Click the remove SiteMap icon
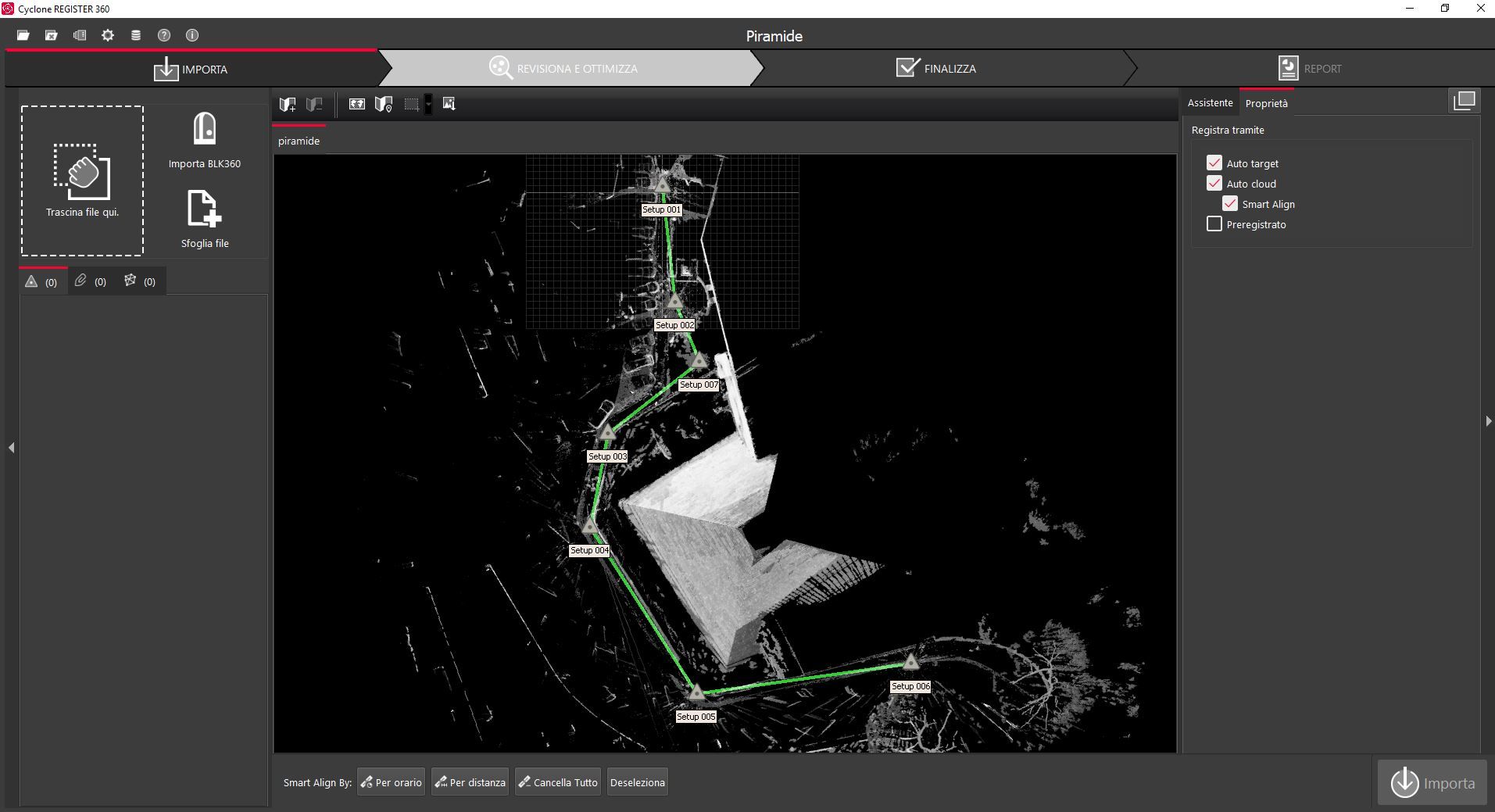1495x812 pixels. [314, 104]
